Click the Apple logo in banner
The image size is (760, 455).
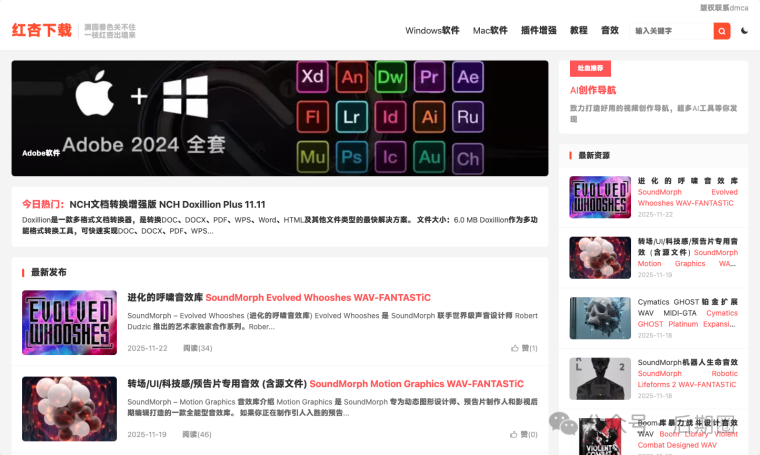(x=95, y=93)
